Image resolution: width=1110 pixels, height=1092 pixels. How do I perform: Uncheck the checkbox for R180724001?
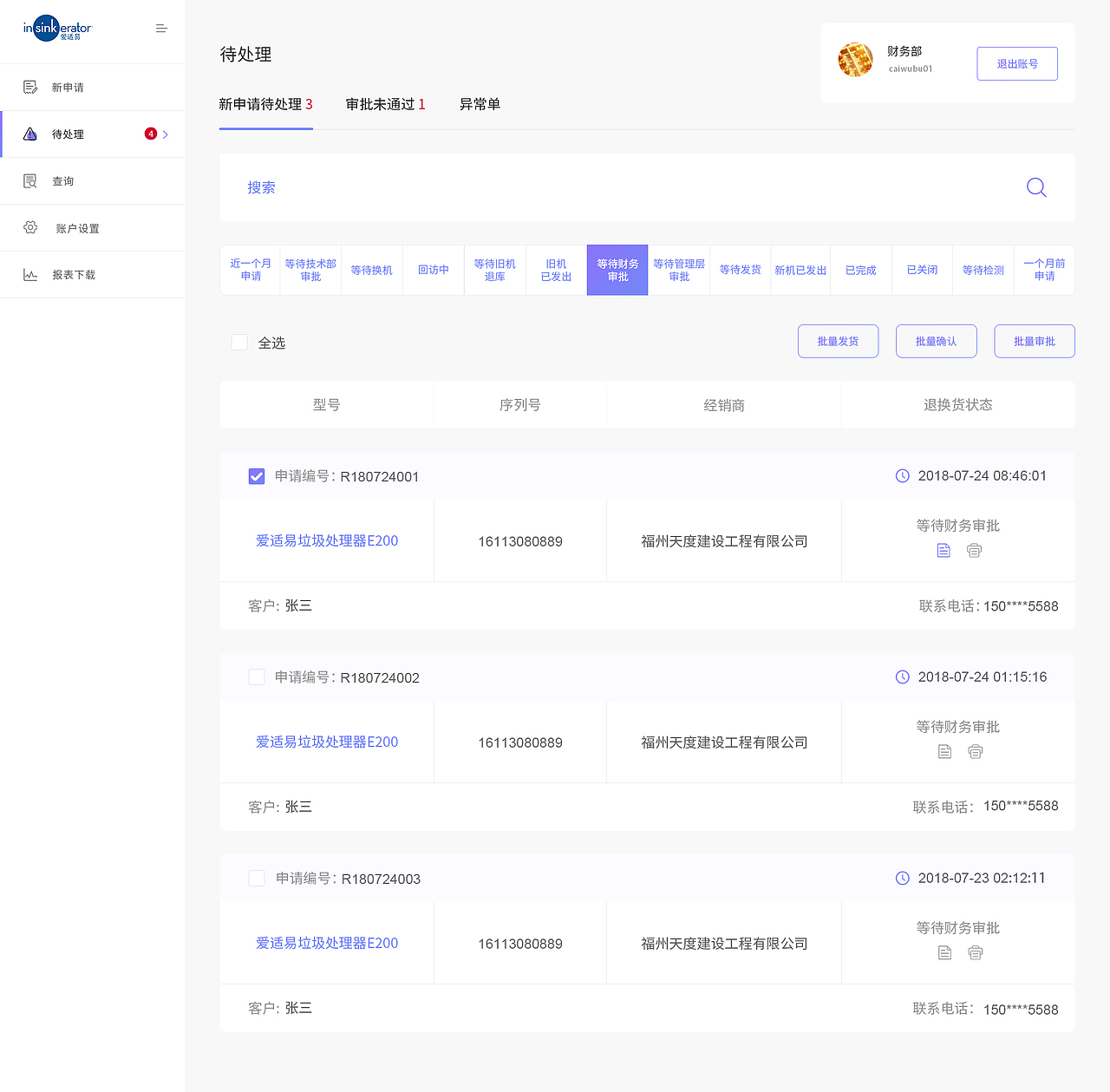257,476
